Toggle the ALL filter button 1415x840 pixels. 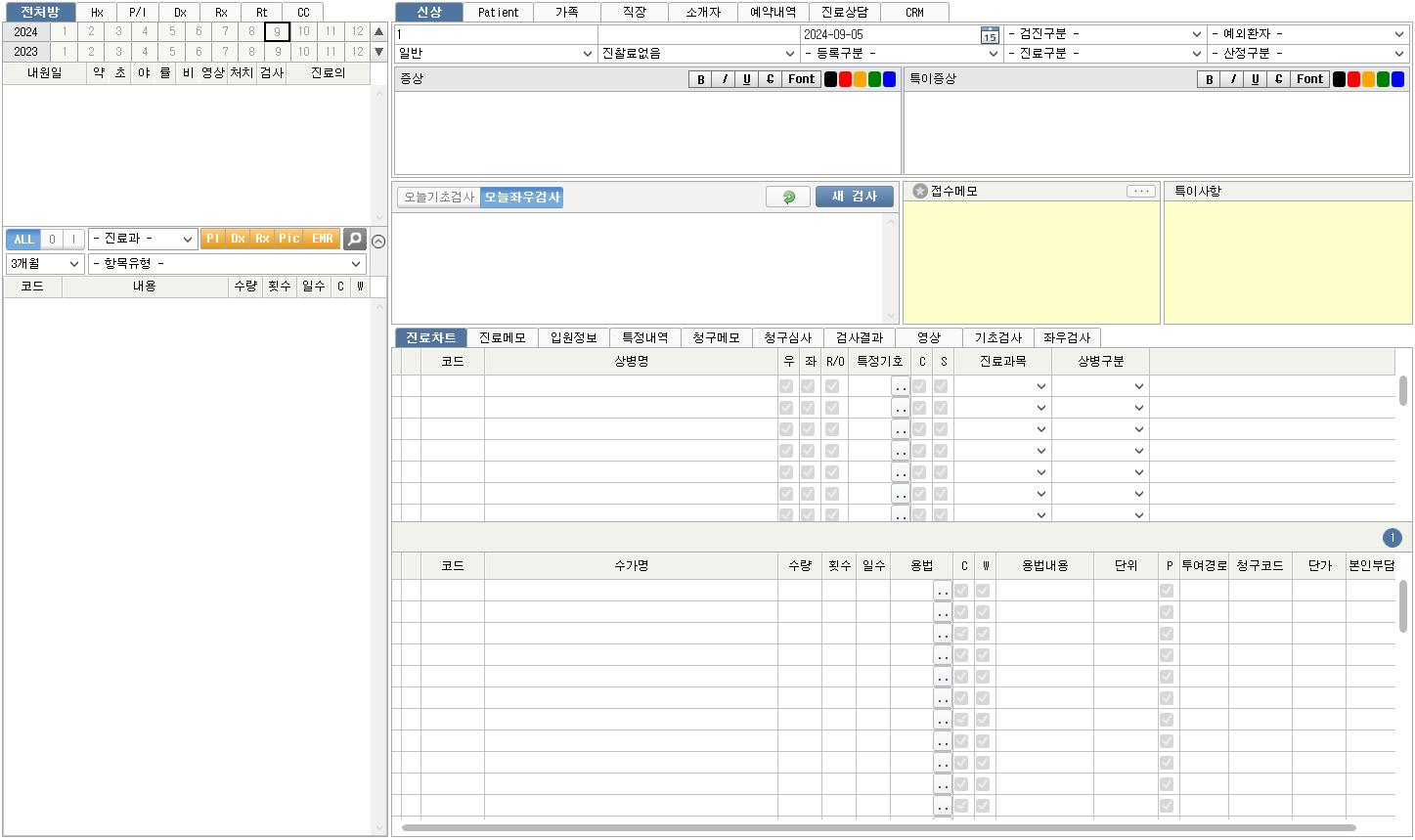pyautogui.click(x=23, y=239)
